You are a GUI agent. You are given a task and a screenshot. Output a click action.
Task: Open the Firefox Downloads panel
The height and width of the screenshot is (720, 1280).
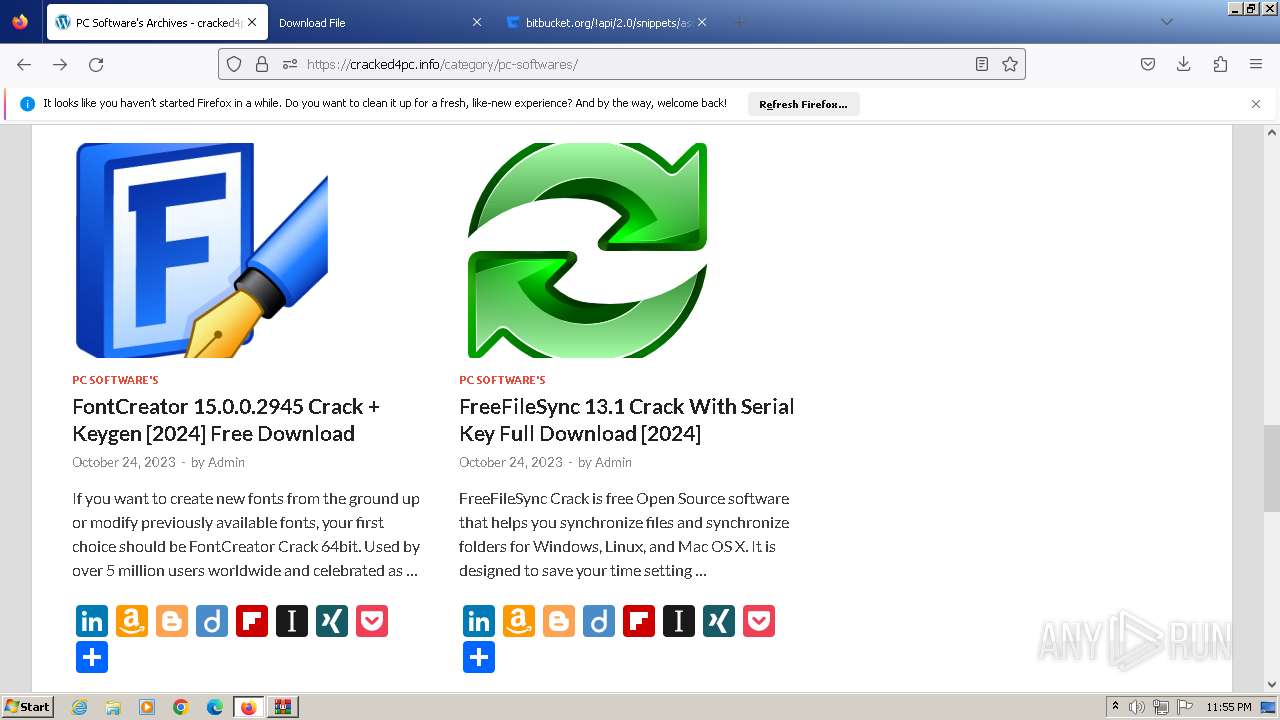[x=1184, y=64]
